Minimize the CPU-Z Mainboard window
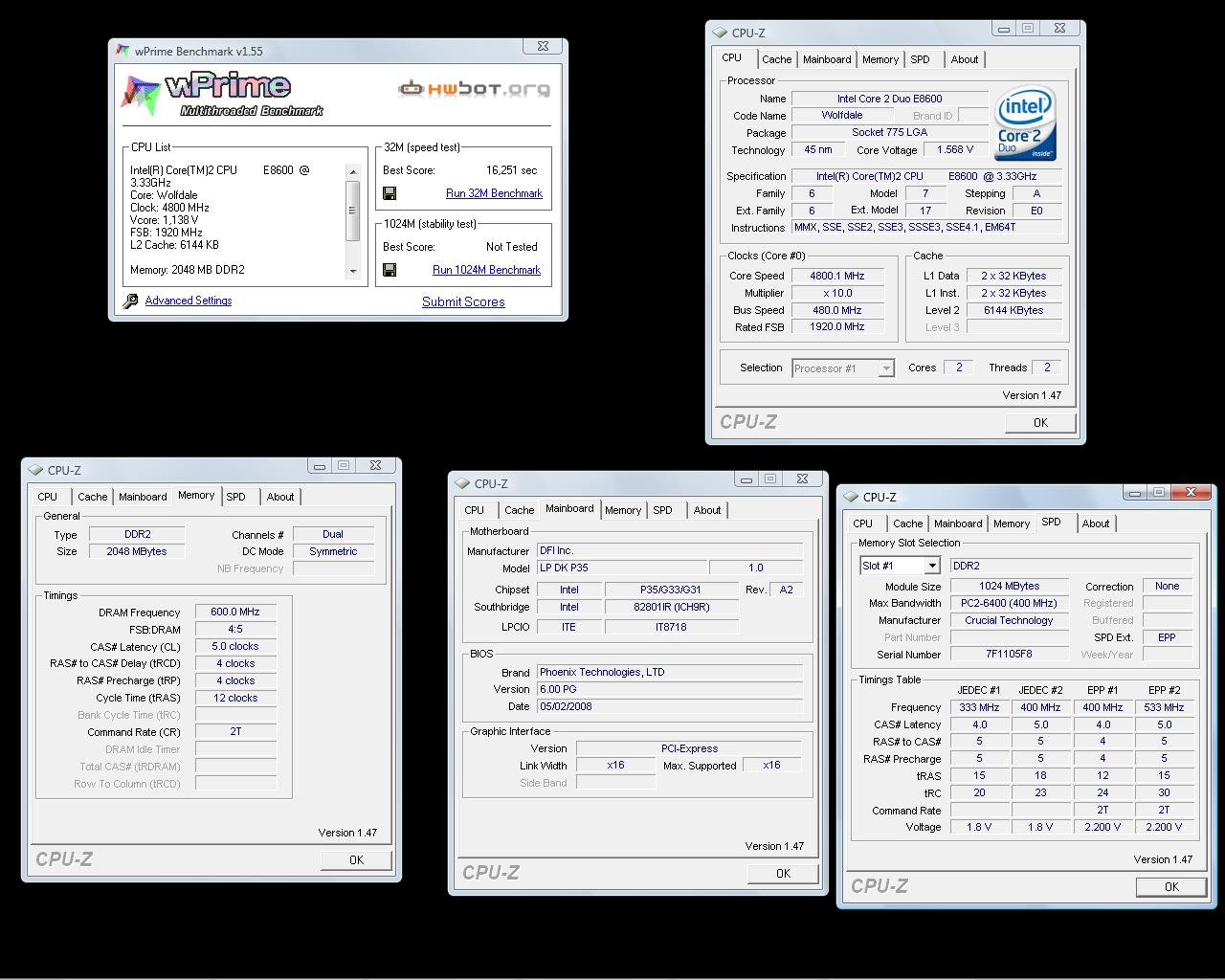Viewport: 1225px width, 980px height. pos(746,479)
